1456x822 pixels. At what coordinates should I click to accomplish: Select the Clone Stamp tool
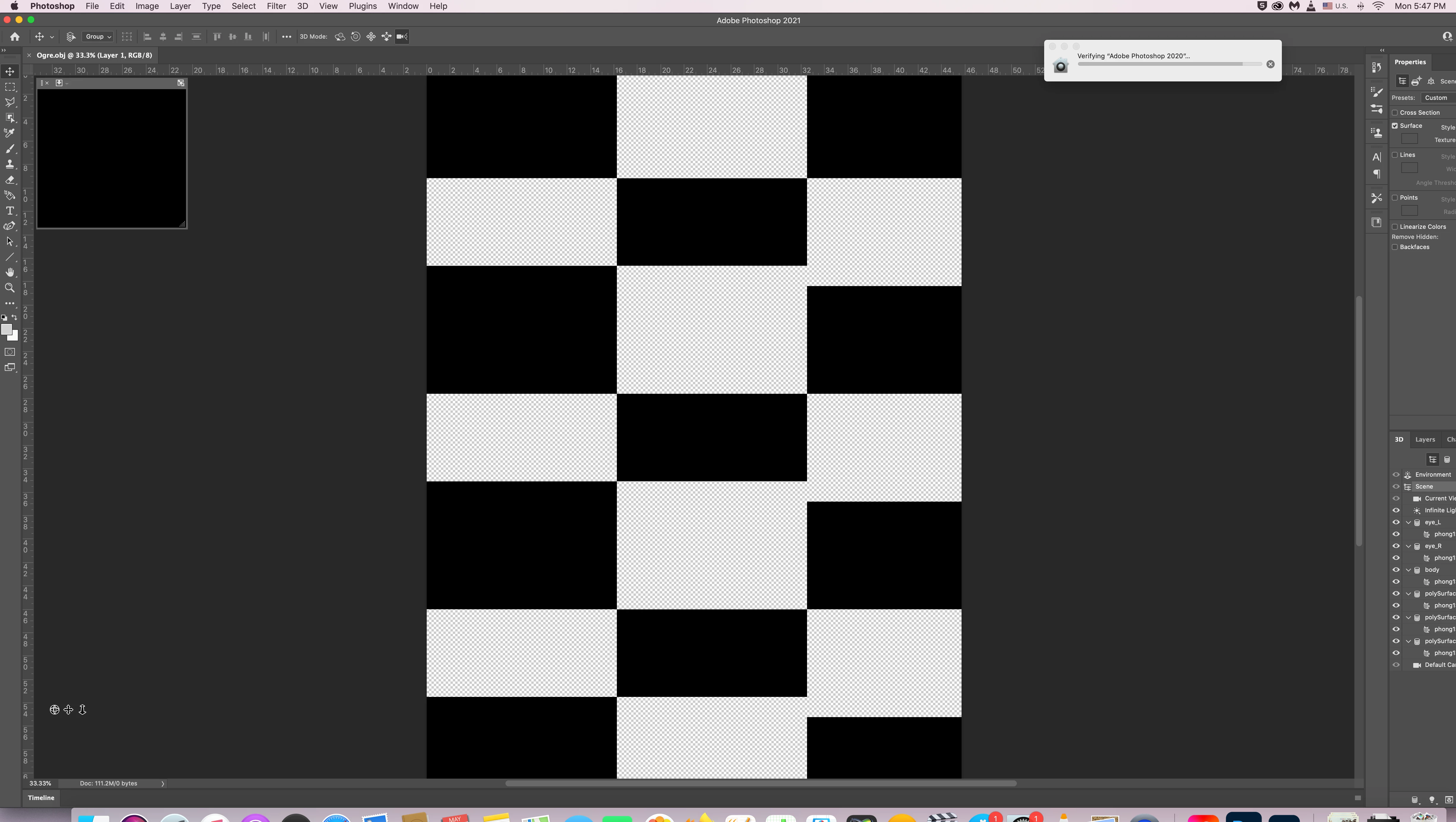(x=10, y=164)
